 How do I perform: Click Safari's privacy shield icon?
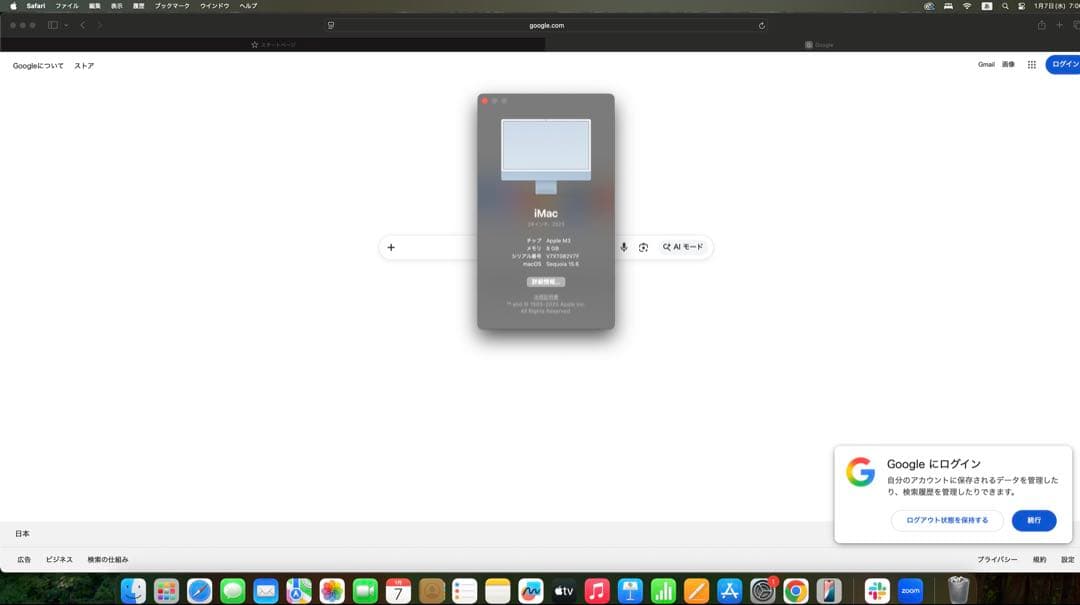(x=330, y=25)
